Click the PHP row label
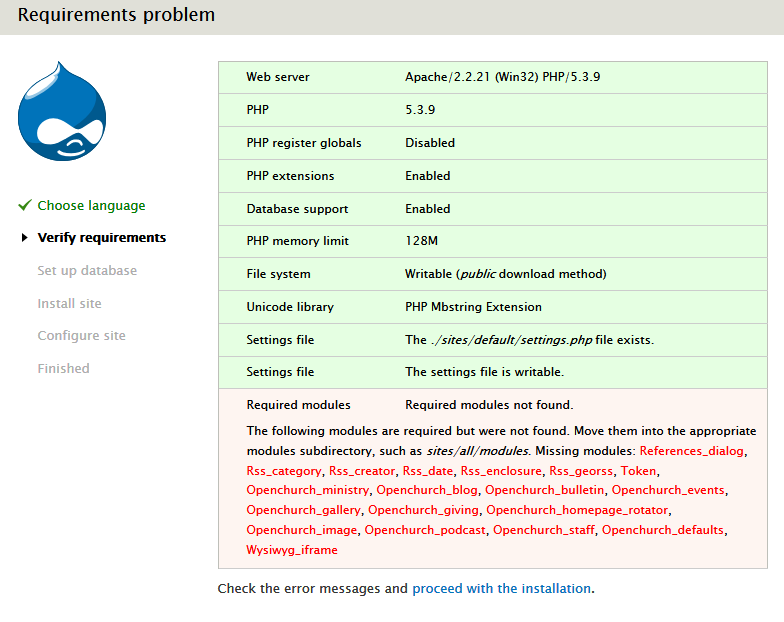Image resolution: width=784 pixels, height=622 pixels. (258, 110)
